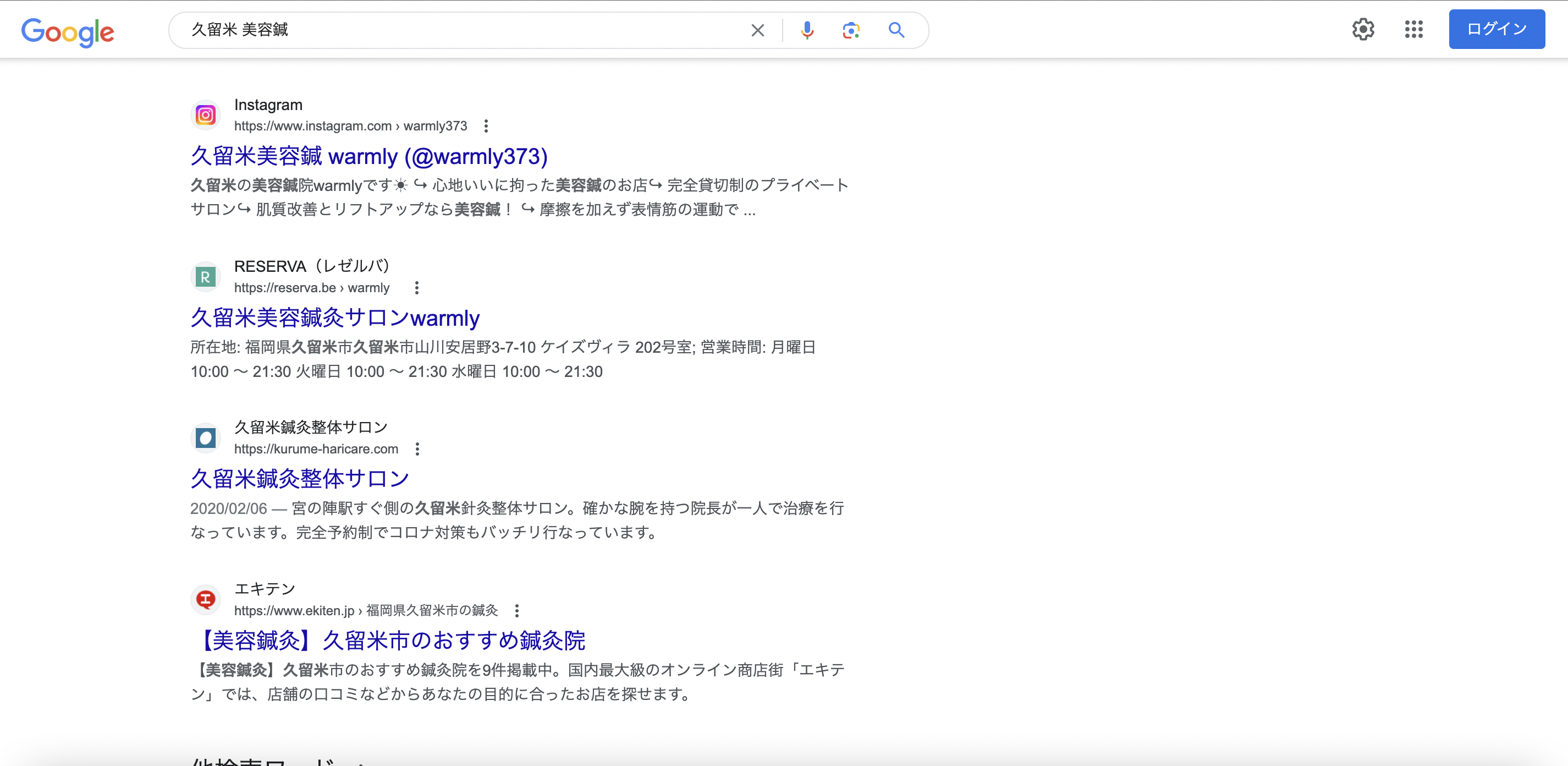This screenshot has height=766, width=1568.
Task: Open the 久留米美容鍼 warmly Instagram link
Action: tap(367, 156)
